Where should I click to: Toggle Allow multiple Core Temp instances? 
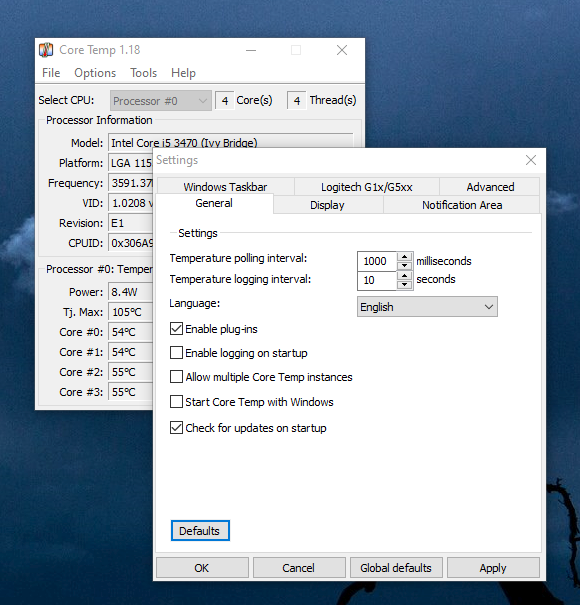176,377
